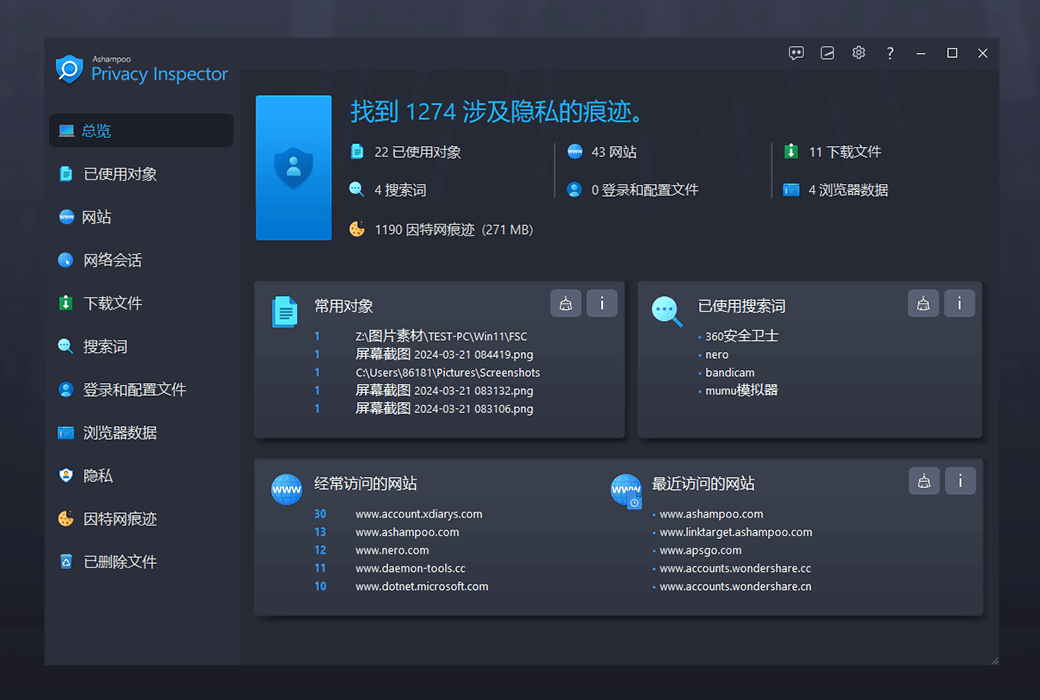Viewport: 1040px width, 700px height.
Task: Click the search term bandicam
Action: 730,372
